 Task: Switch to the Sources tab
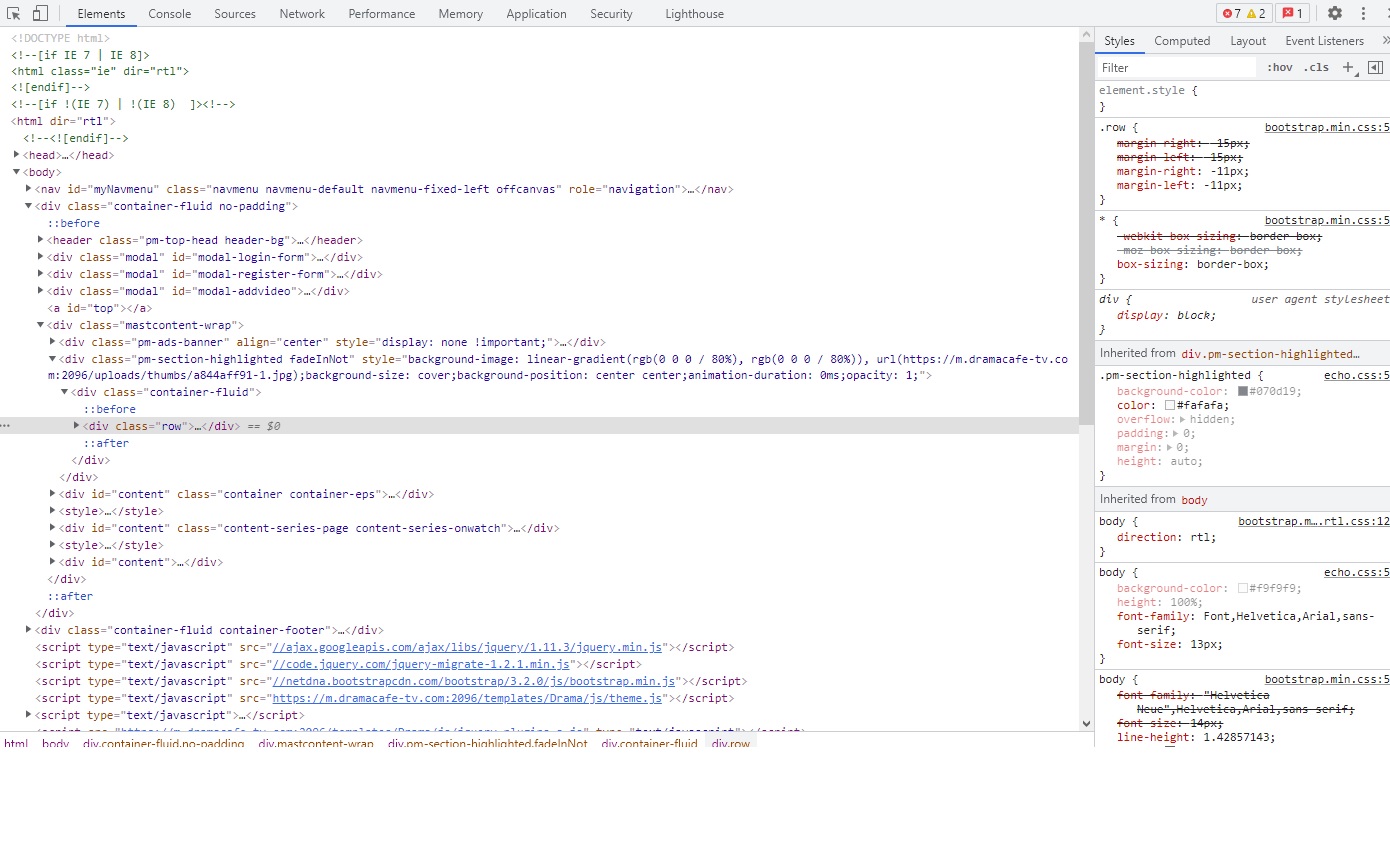click(x=235, y=13)
